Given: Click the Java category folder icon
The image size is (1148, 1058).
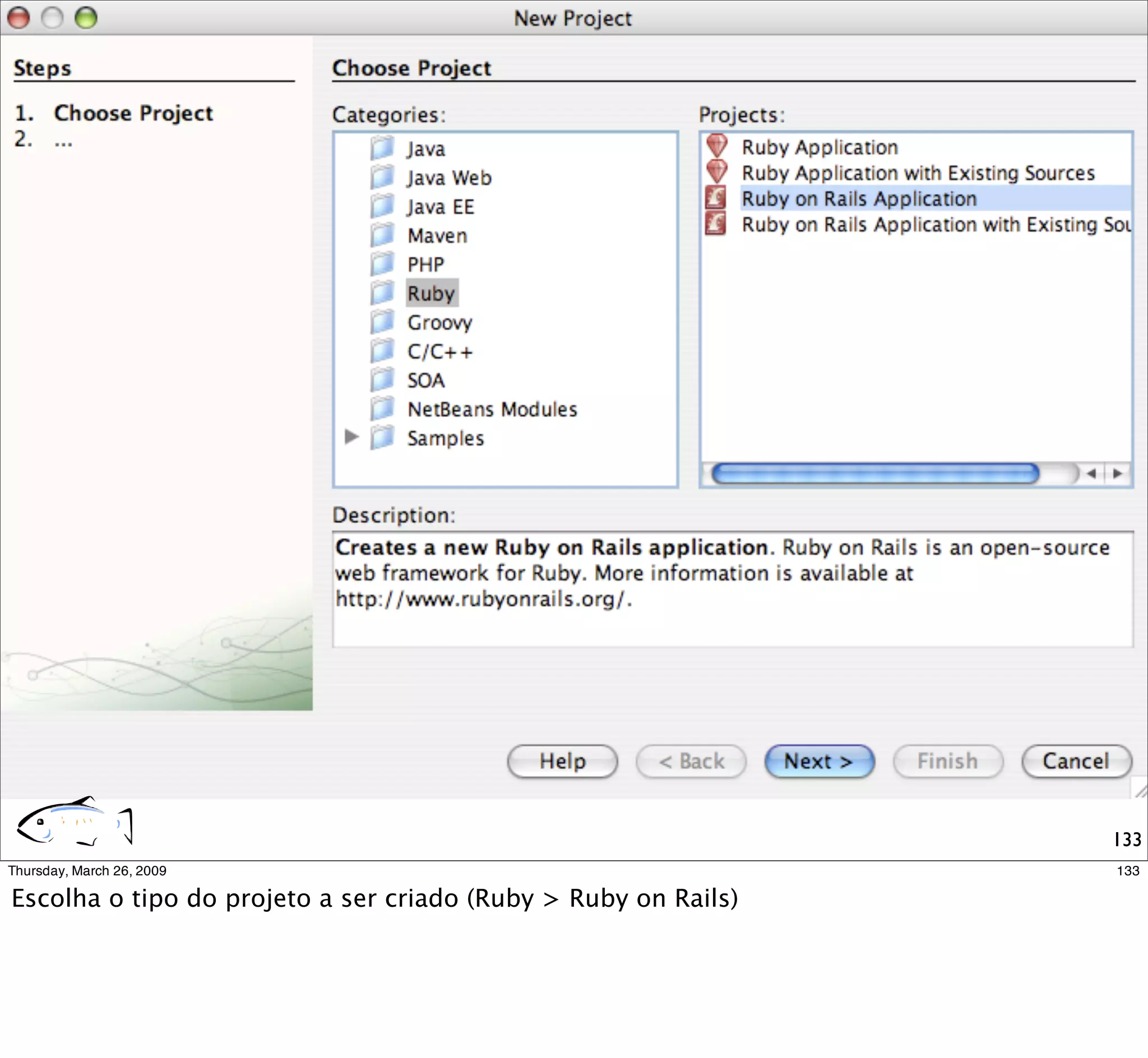Looking at the screenshot, I should [x=382, y=149].
